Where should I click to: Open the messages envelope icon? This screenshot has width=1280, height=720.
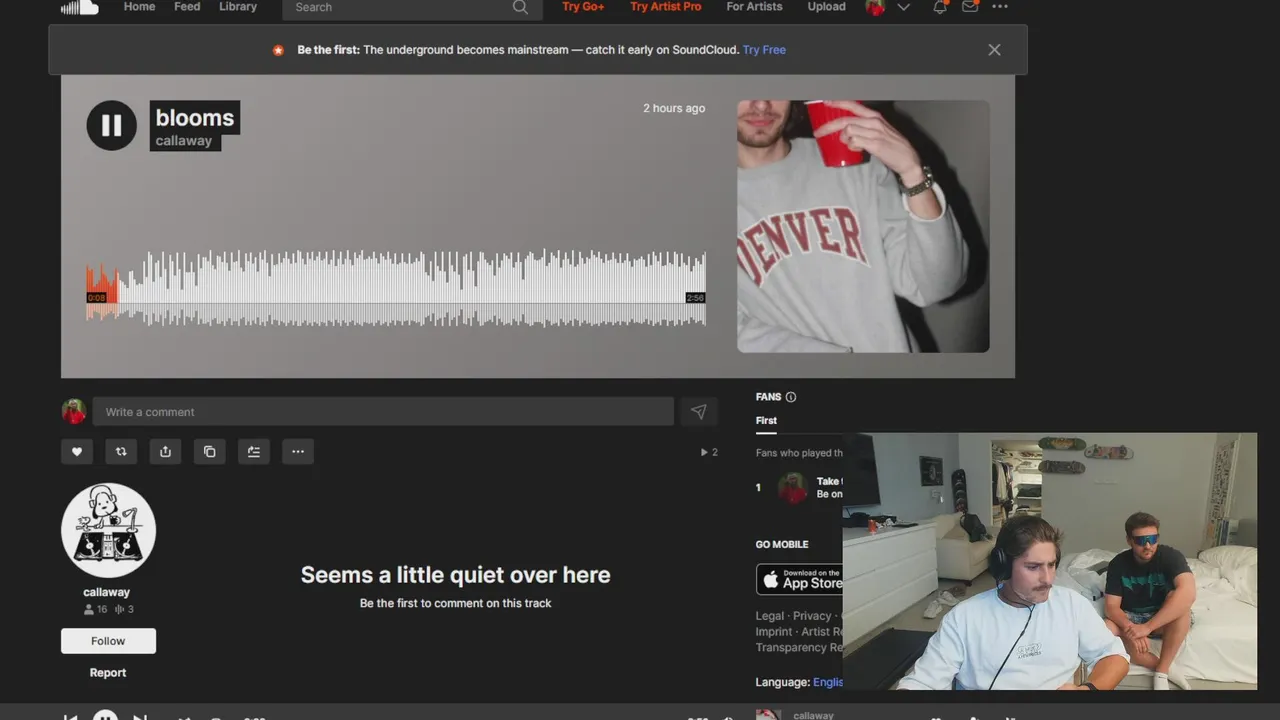click(x=970, y=7)
